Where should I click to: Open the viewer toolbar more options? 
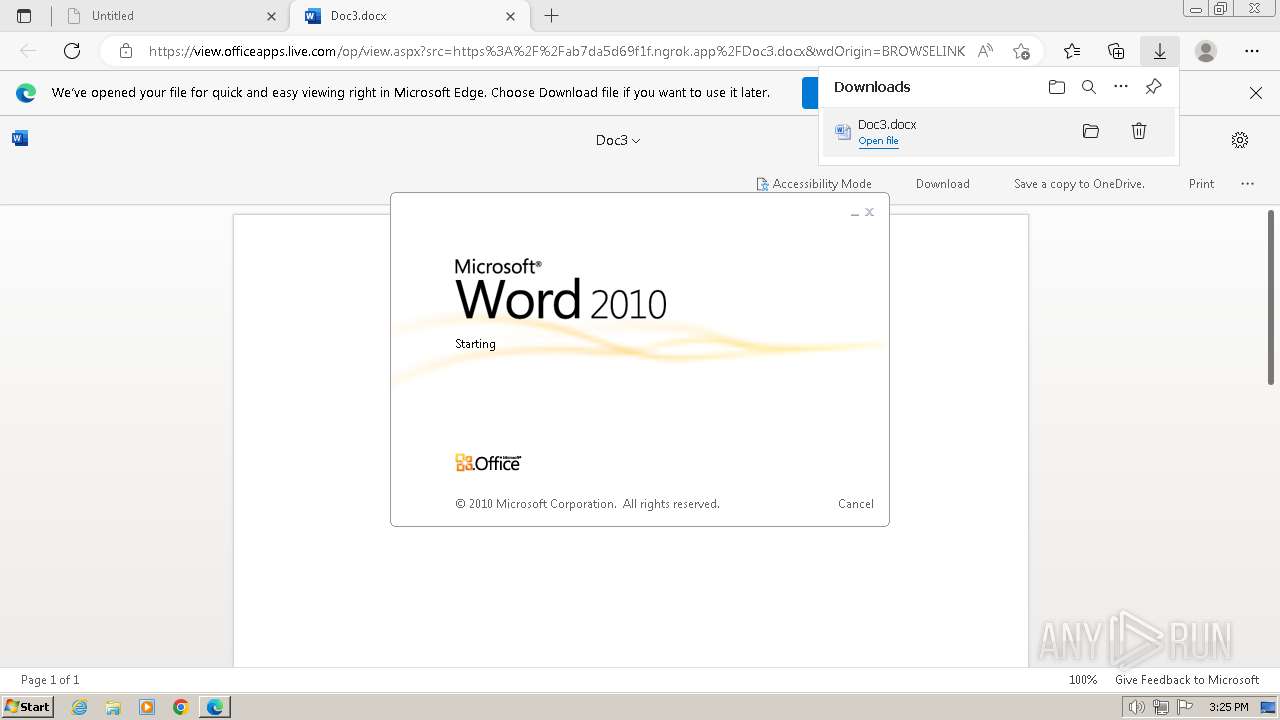1247,184
